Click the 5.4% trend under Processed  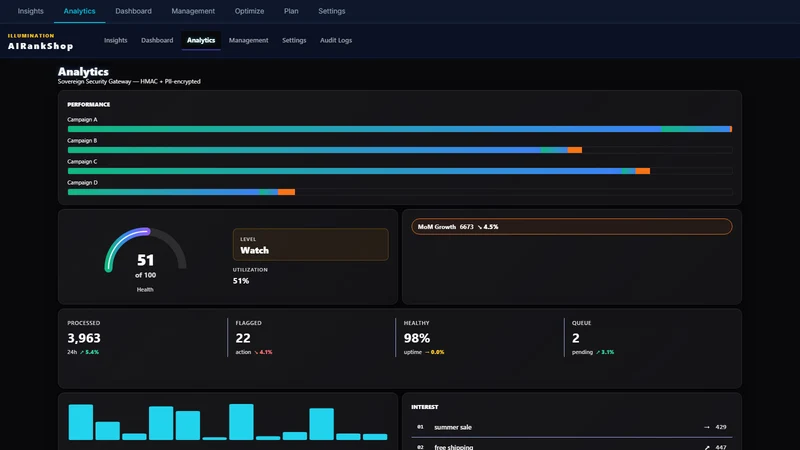point(89,352)
